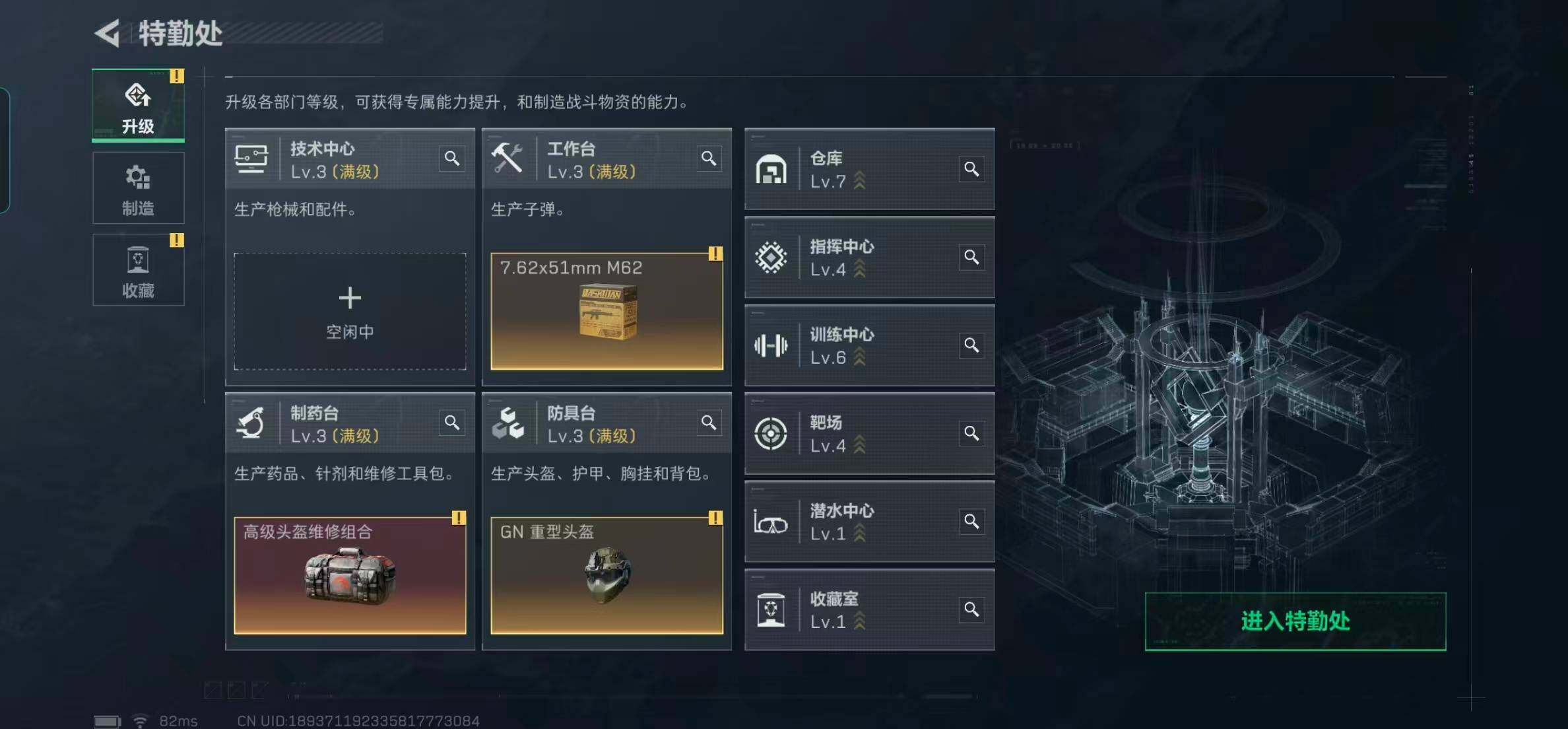
Task: Click the 仓库 magnifier icon
Action: 971,169
